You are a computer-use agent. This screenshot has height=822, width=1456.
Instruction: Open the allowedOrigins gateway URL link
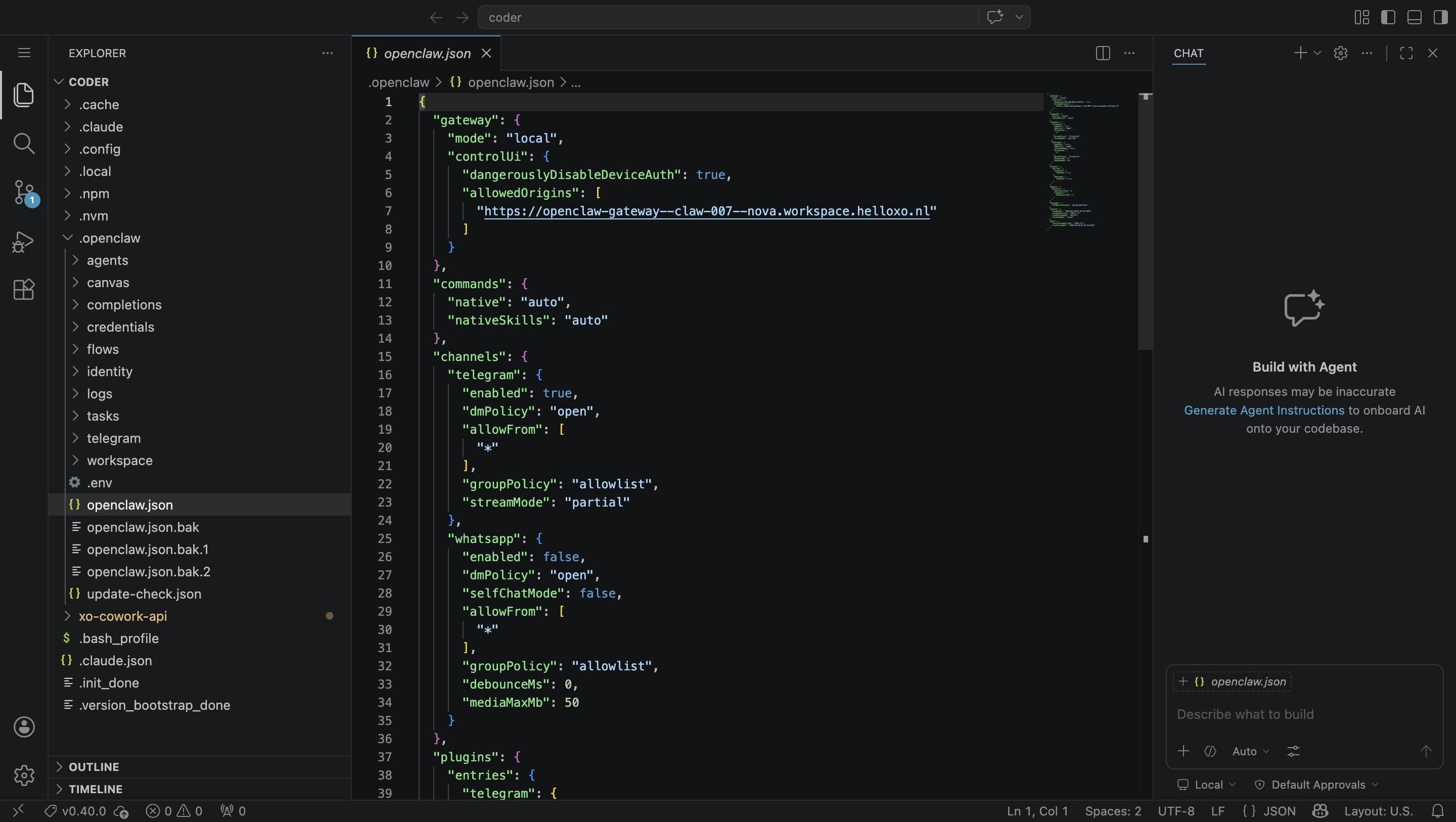[x=707, y=211]
